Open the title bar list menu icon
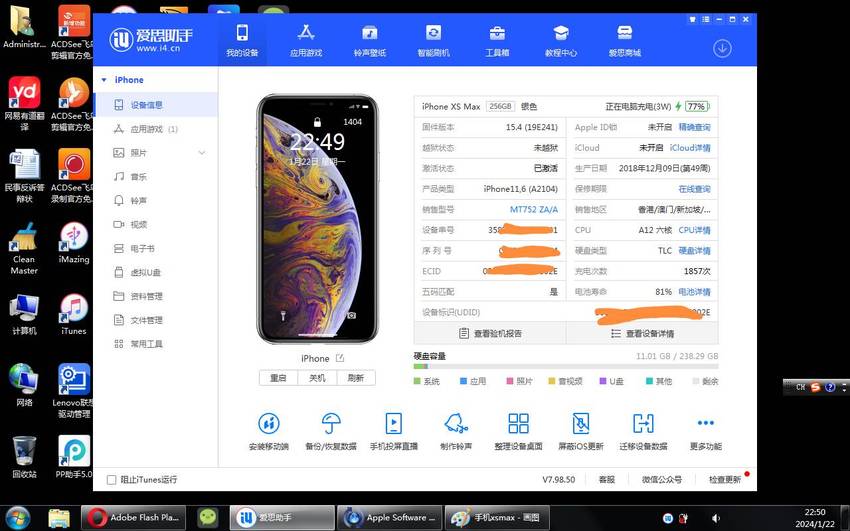Viewport: 850px width, 531px height. pos(705,20)
